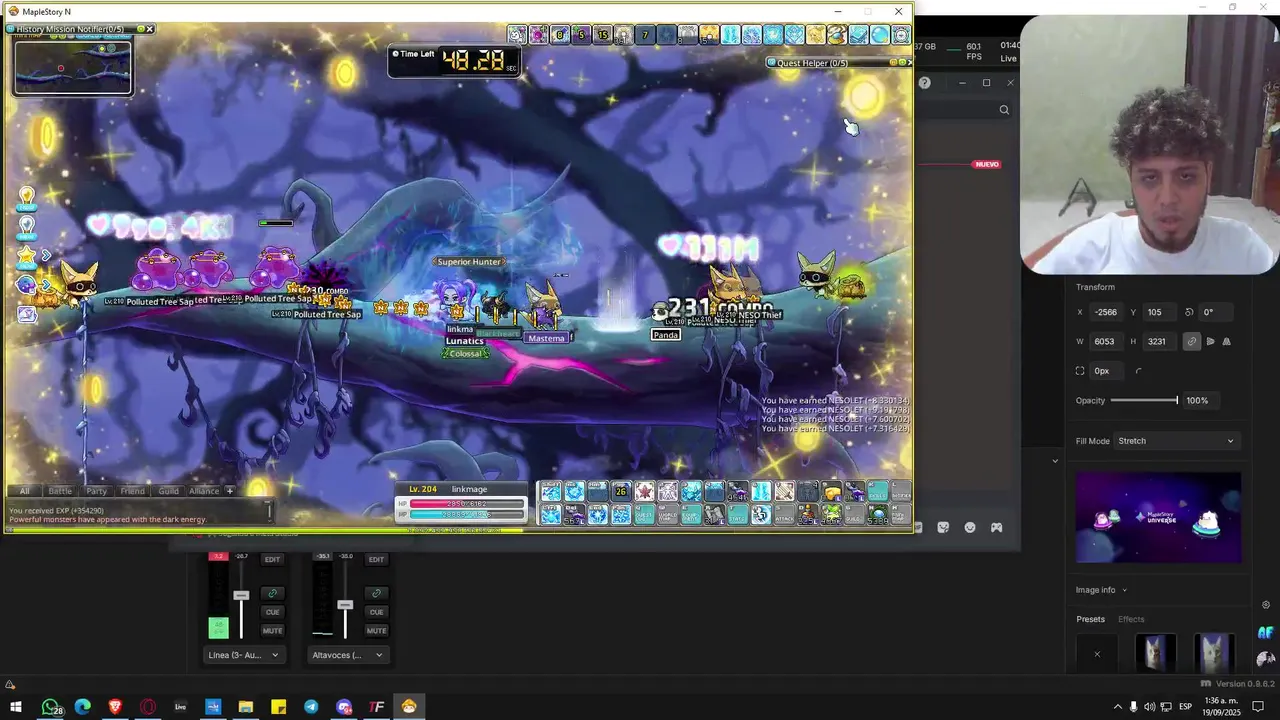The height and width of the screenshot is (720, 1280).
Task: Toggle CUE on the Línea channel
Action: click(x=272, y=612)
